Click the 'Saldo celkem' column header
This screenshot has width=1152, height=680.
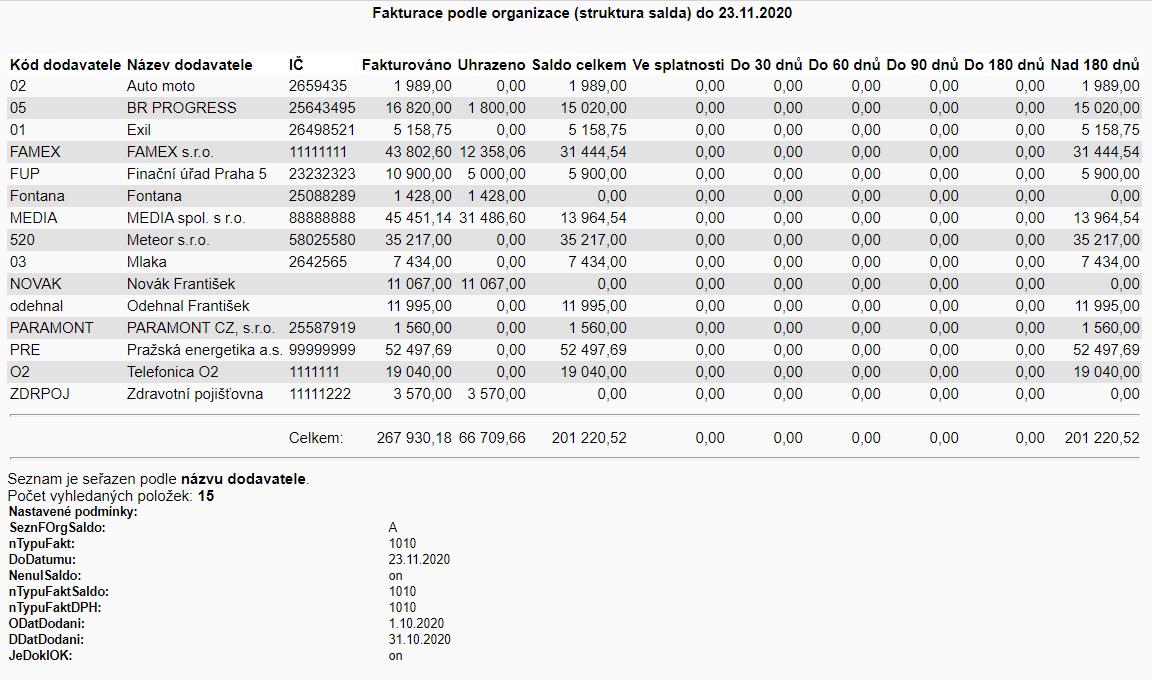tap(579, 64)
